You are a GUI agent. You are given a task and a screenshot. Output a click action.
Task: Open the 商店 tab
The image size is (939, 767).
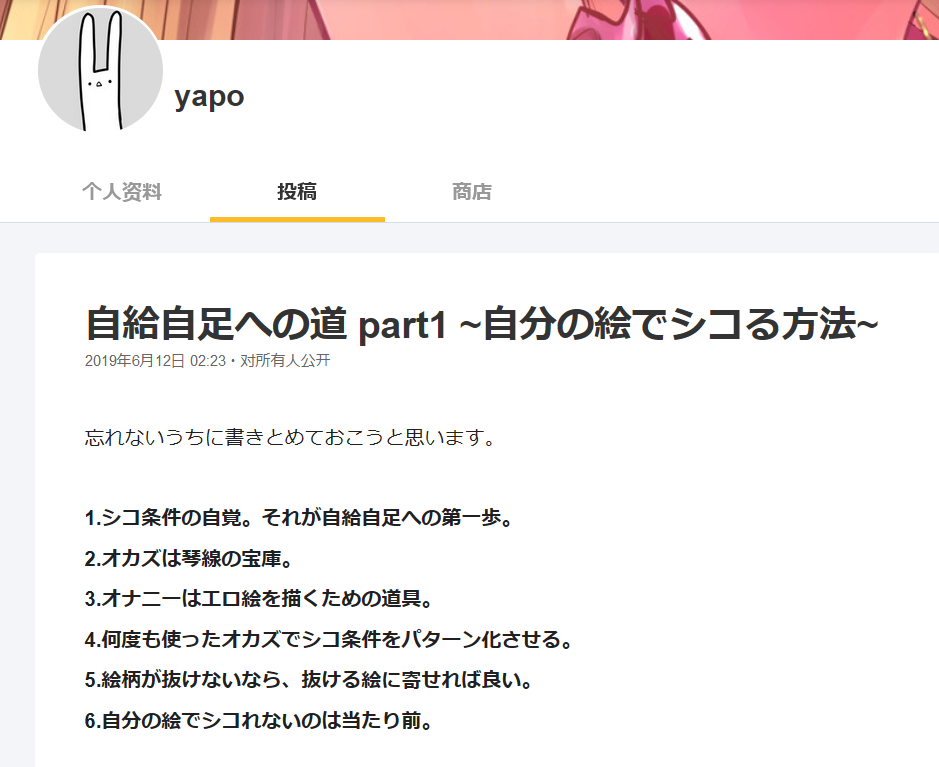coord(472,192)
